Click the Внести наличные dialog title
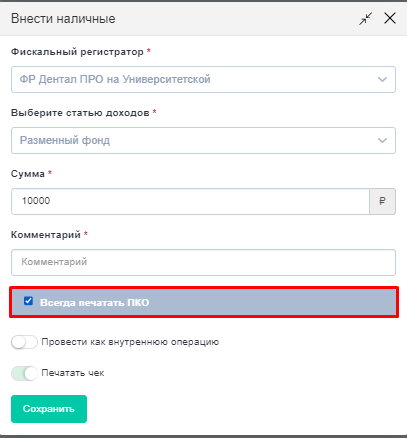This screenshot has width=407, height=438. (63, 19)
